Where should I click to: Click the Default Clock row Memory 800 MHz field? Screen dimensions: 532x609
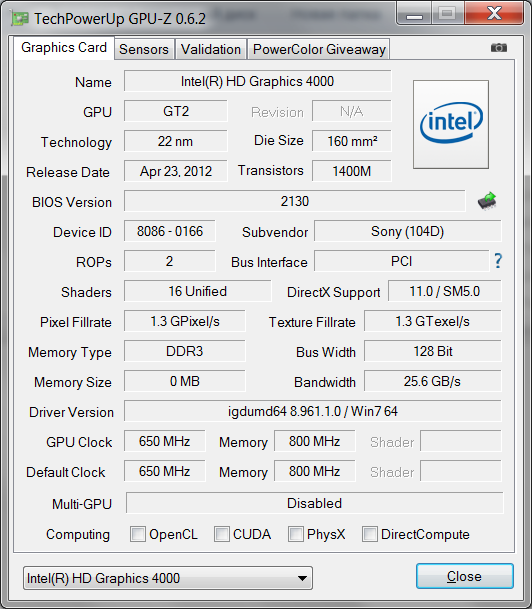click(x=315, y=471)
